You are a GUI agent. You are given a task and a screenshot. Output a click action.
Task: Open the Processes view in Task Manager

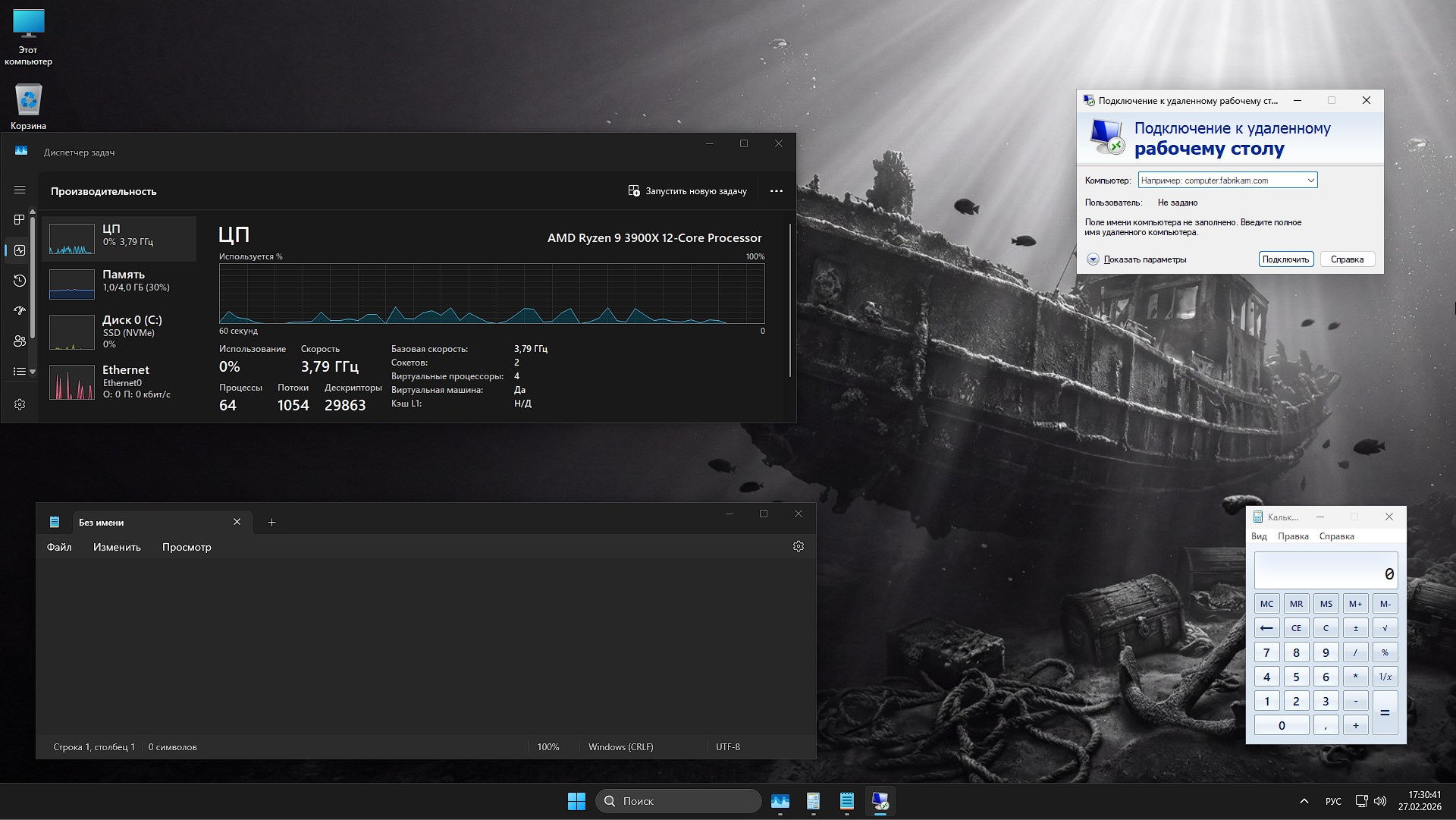19,220
